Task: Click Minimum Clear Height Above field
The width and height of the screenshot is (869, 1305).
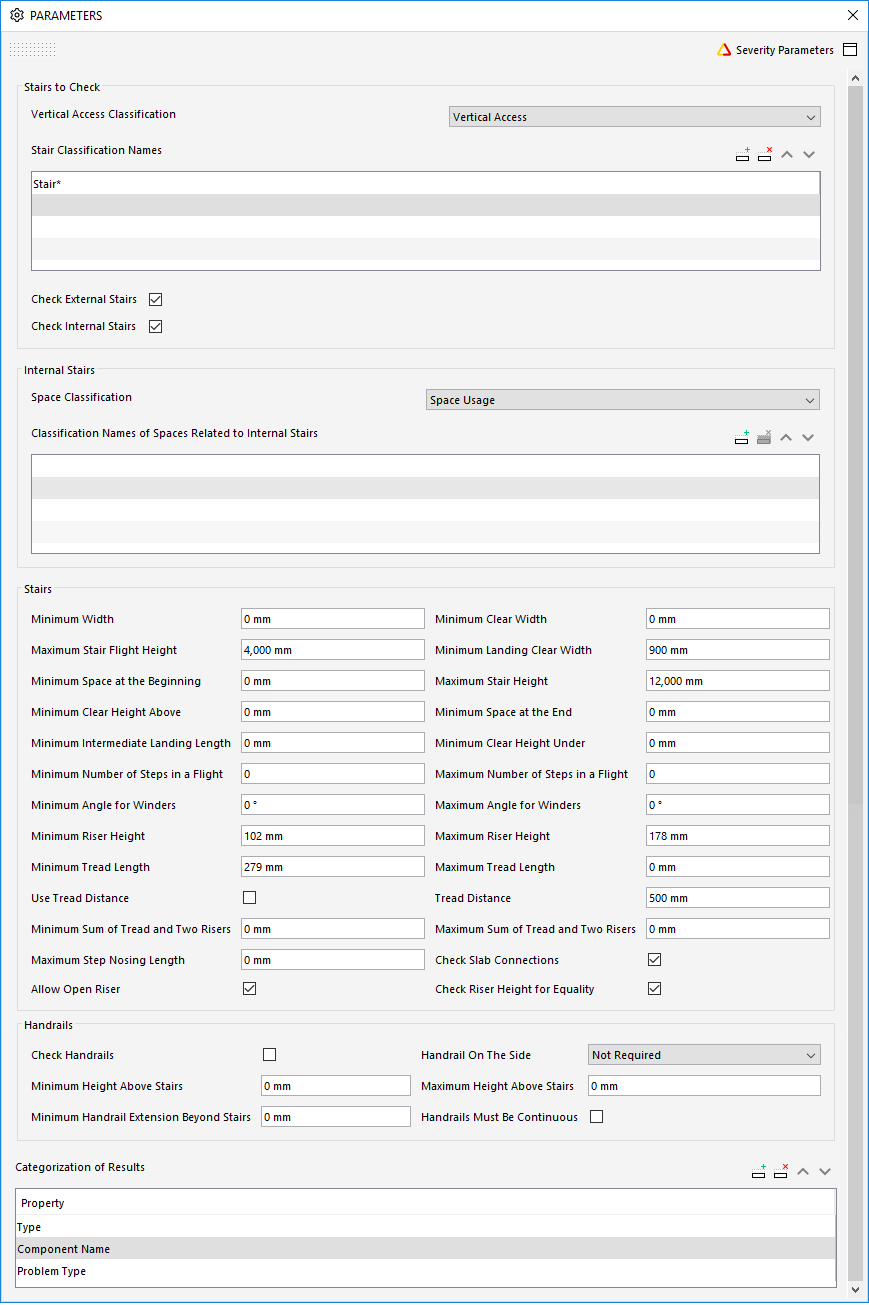Action: (333, 712)
